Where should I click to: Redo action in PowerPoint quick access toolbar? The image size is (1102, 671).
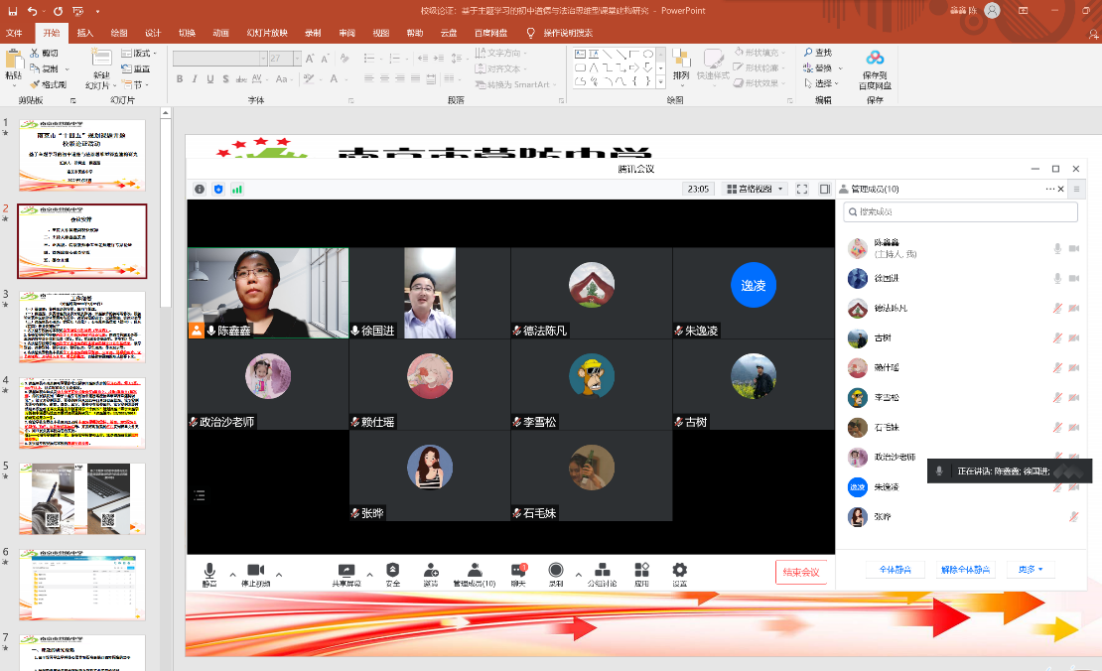click(58, 11)
